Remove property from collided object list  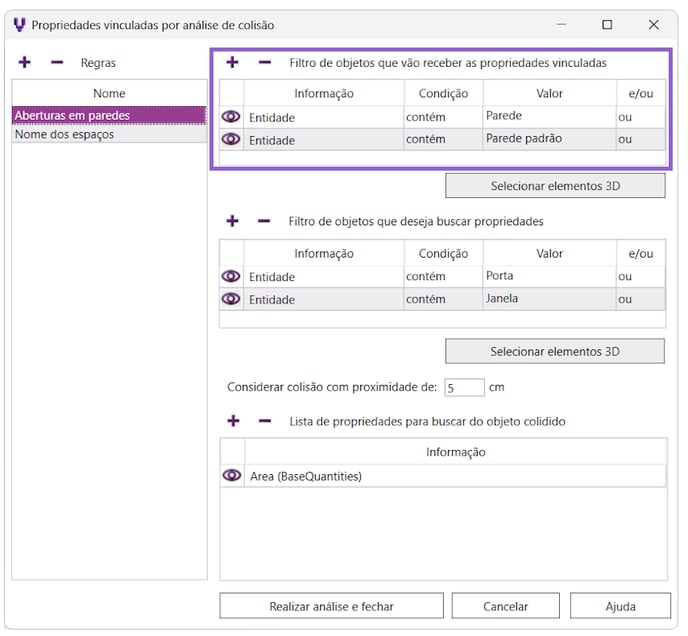pos(264,421)
